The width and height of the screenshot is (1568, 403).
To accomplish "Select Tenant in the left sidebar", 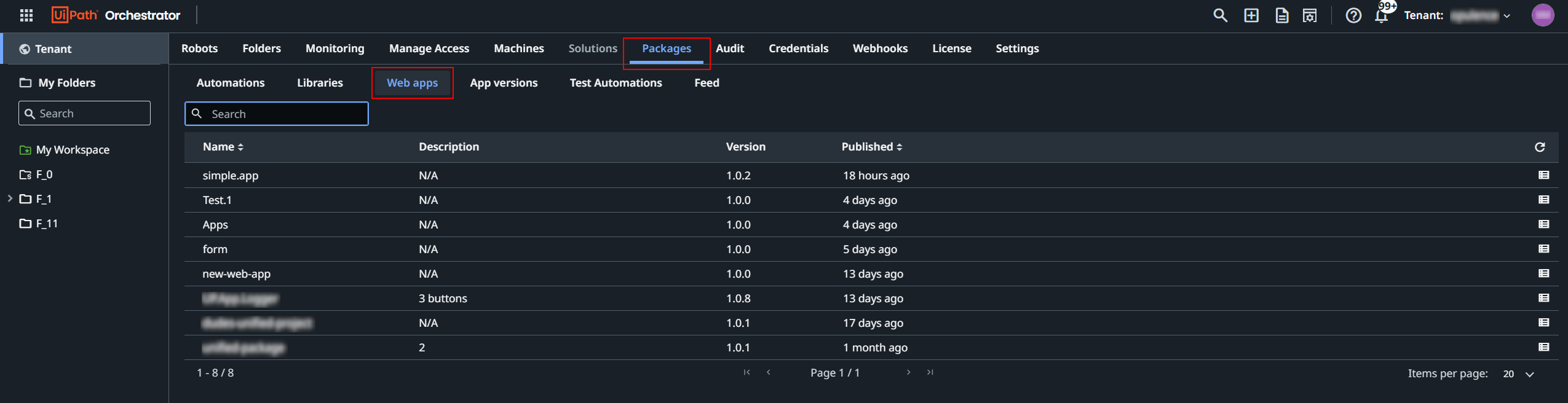I will point(85,49).
